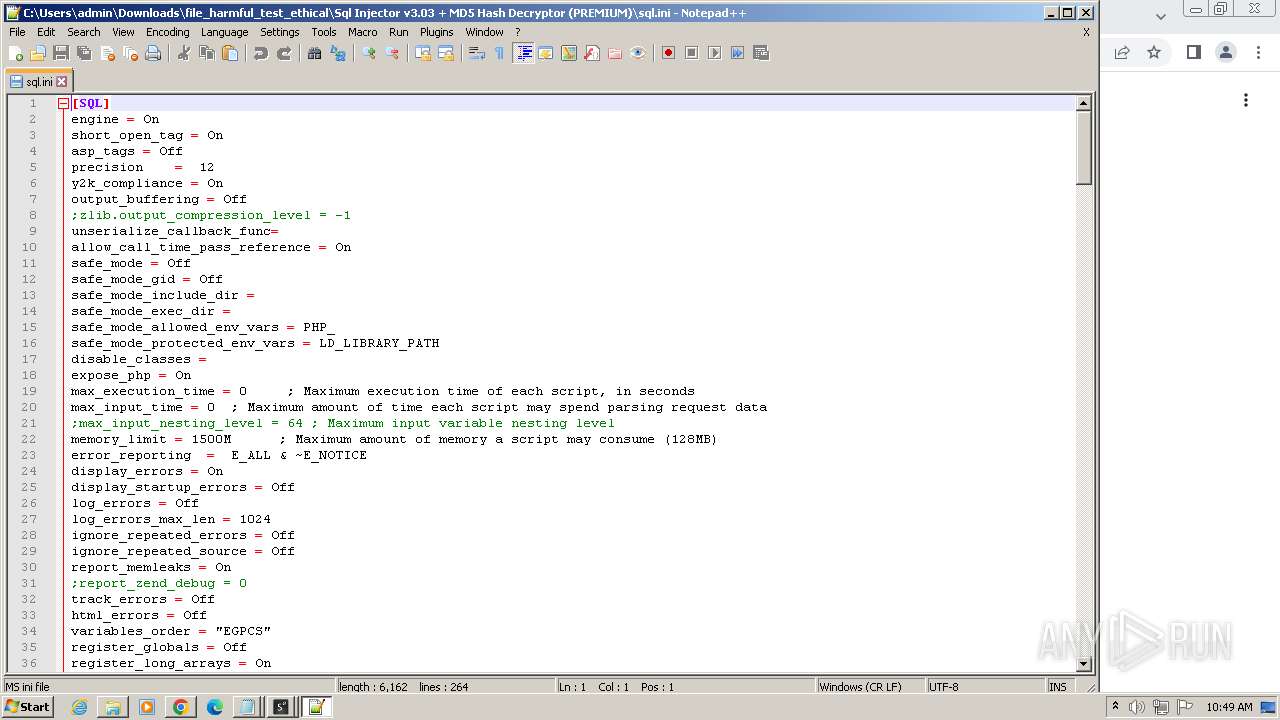The height and width of the screenshot is (720, 1280).
Task: Zoom in using the Zoom In icon
Action: click(369, 53)
